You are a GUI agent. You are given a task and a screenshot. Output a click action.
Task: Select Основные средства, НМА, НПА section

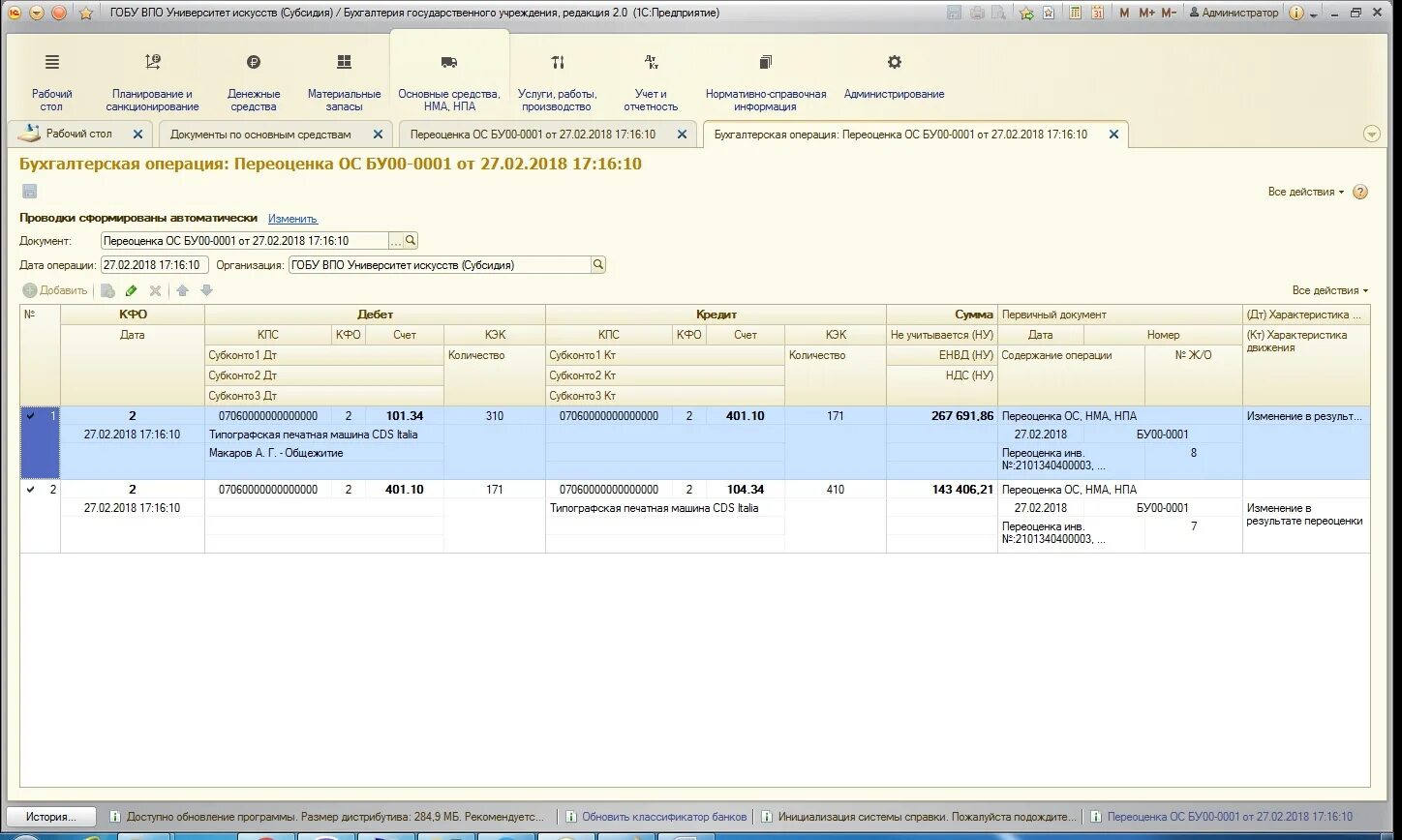(449, 84)
